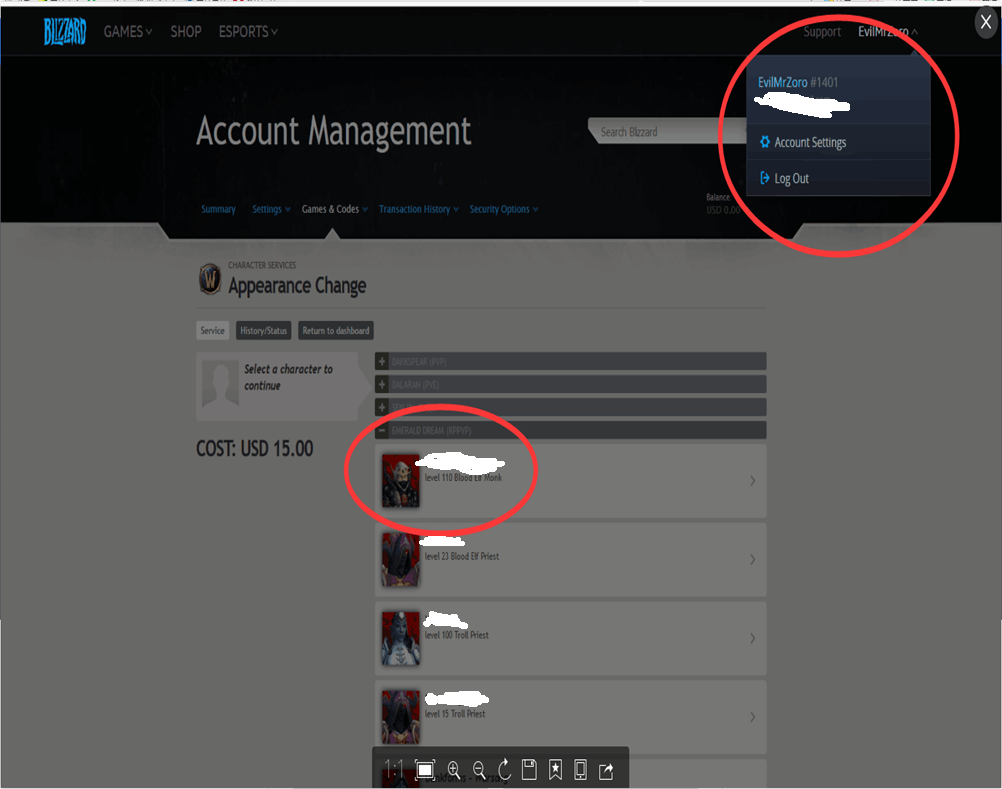Click the phone device icon
This screenshot has height=789, width=1002.
click(x=580, y=770)
